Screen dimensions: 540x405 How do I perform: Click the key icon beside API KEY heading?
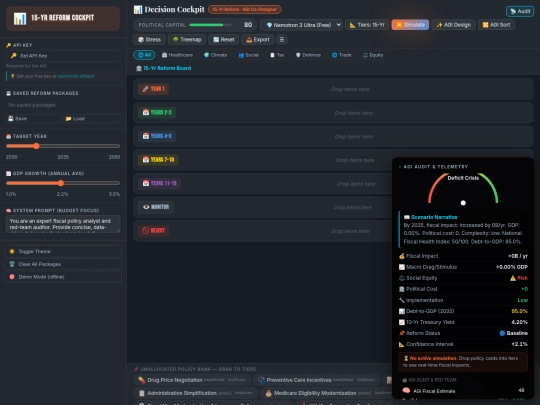(9, 45)
